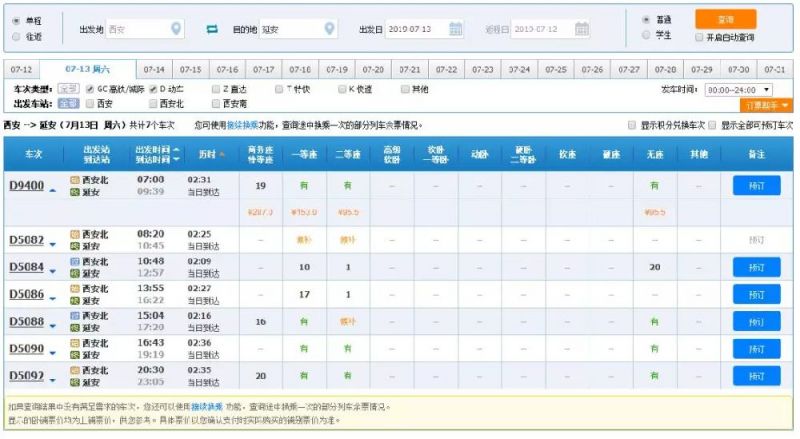Screen dimensions: 800x439
Task: Book train D9400 with 预订 button
Action: pos(757,185)
